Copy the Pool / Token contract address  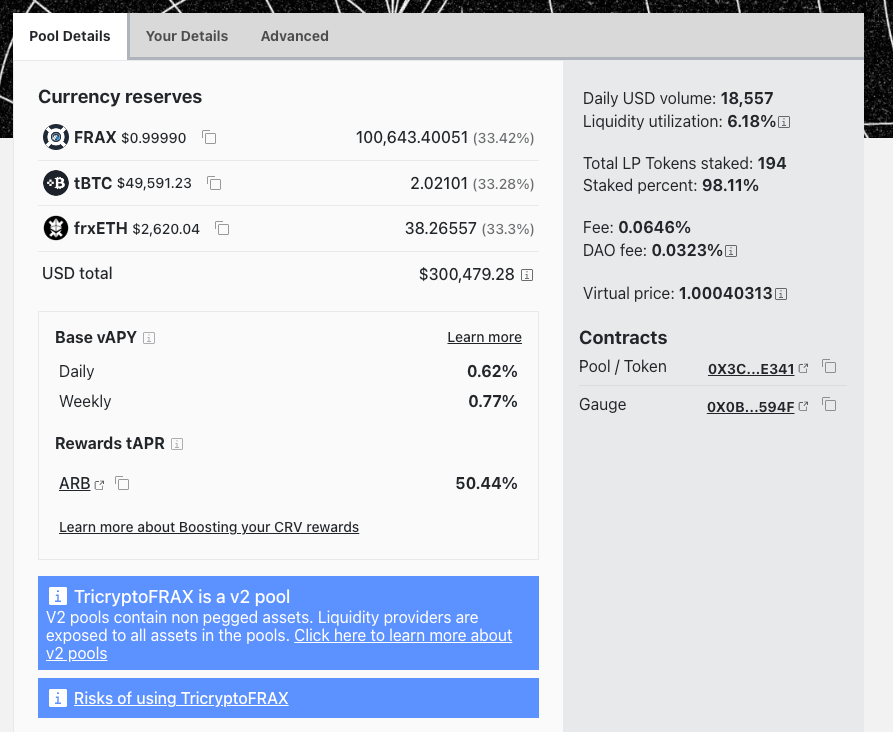829,367
